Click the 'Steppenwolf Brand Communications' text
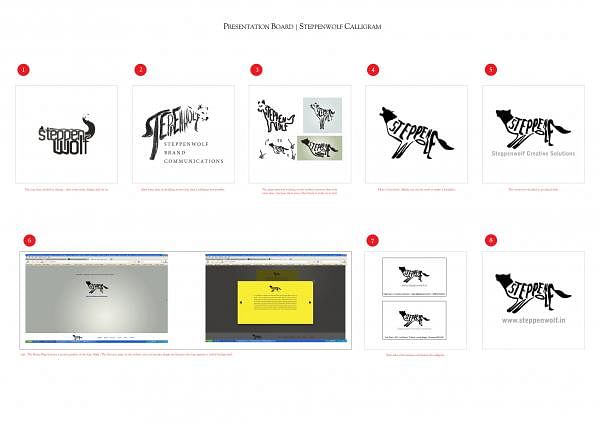 coord(194,152)
